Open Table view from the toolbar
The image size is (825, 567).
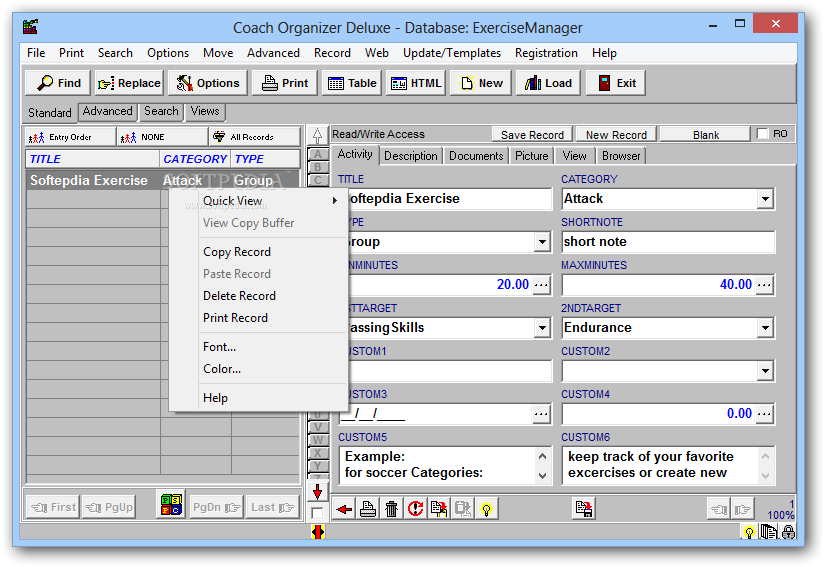352,83
